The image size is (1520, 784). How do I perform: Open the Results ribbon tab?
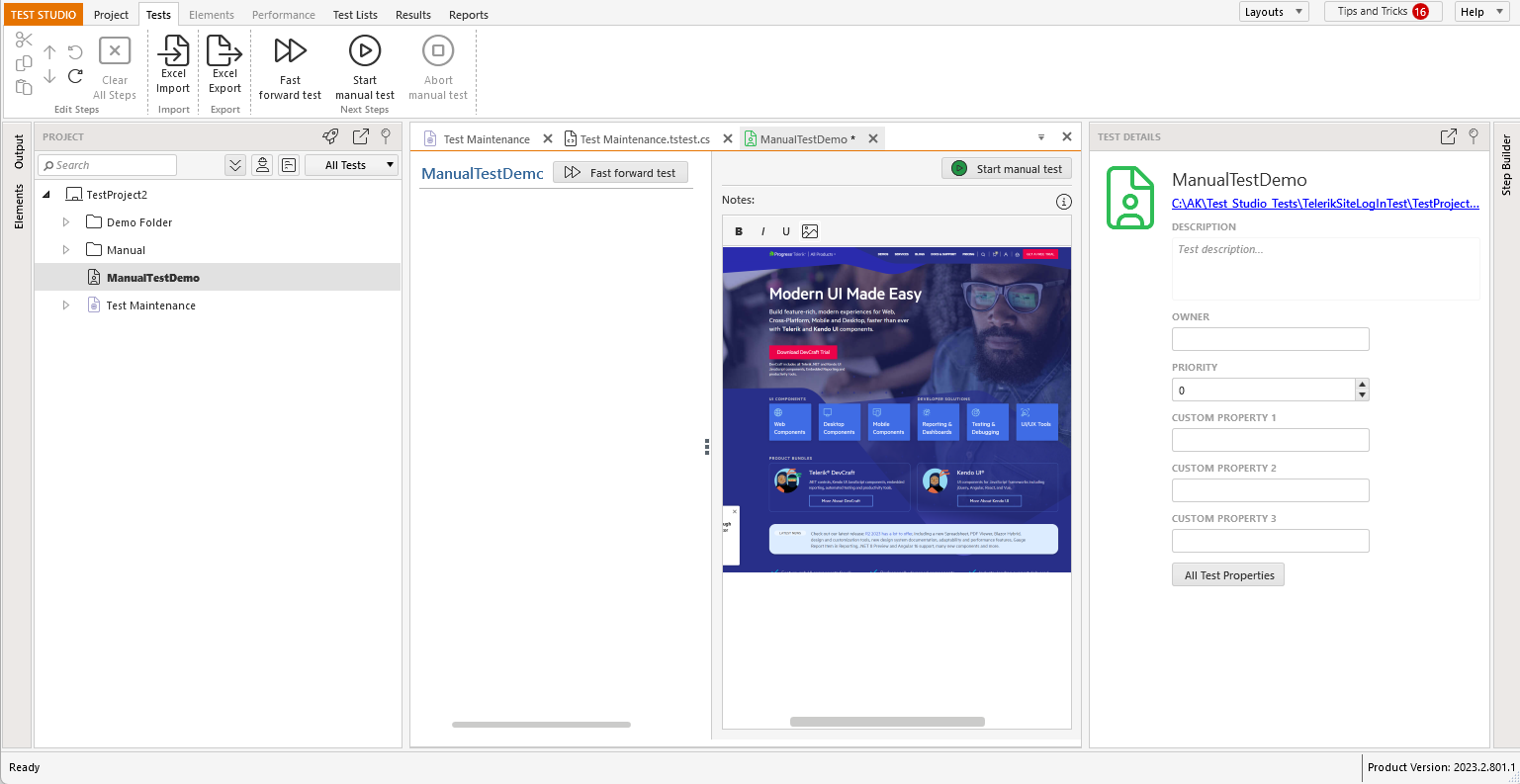point(413,15)
